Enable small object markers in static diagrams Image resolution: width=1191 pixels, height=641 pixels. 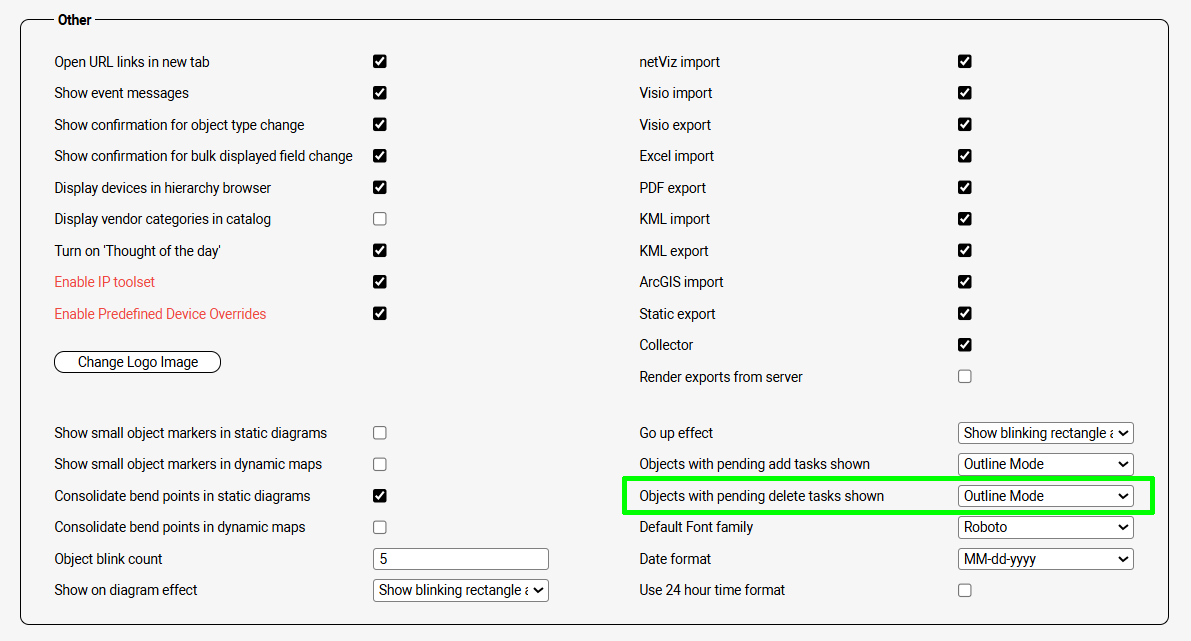coord(380,433)
